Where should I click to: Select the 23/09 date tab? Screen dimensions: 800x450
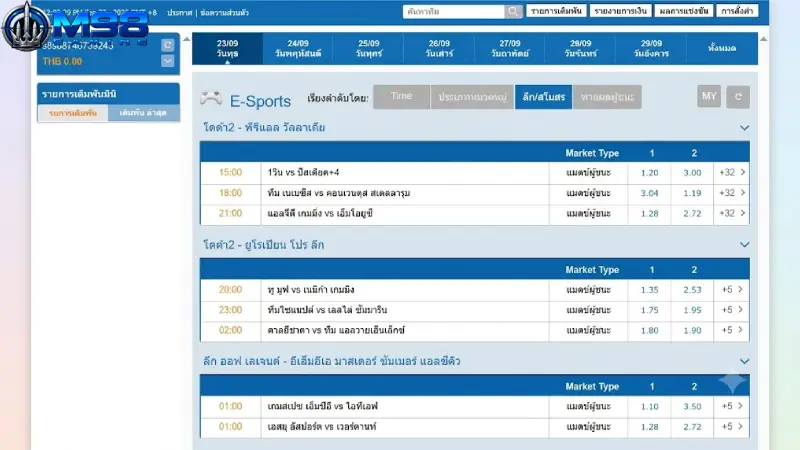click(227, 48)
